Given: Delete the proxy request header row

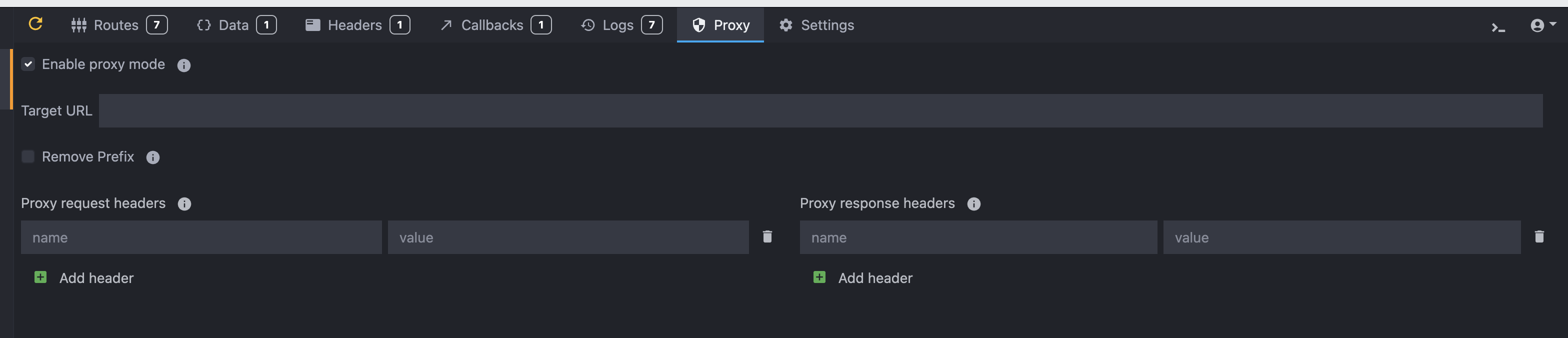Looking at the screenshot, I should 767,236.
